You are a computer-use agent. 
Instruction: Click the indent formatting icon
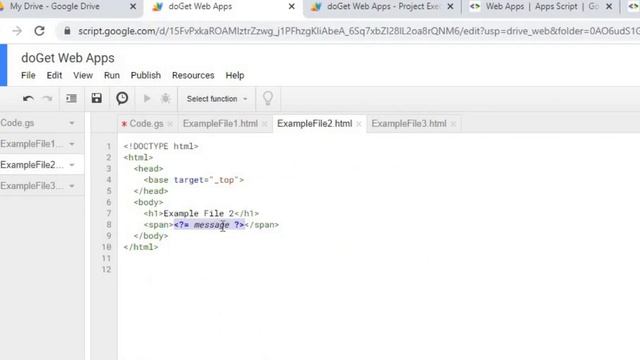pyautogui.click(x=71, y=98)
